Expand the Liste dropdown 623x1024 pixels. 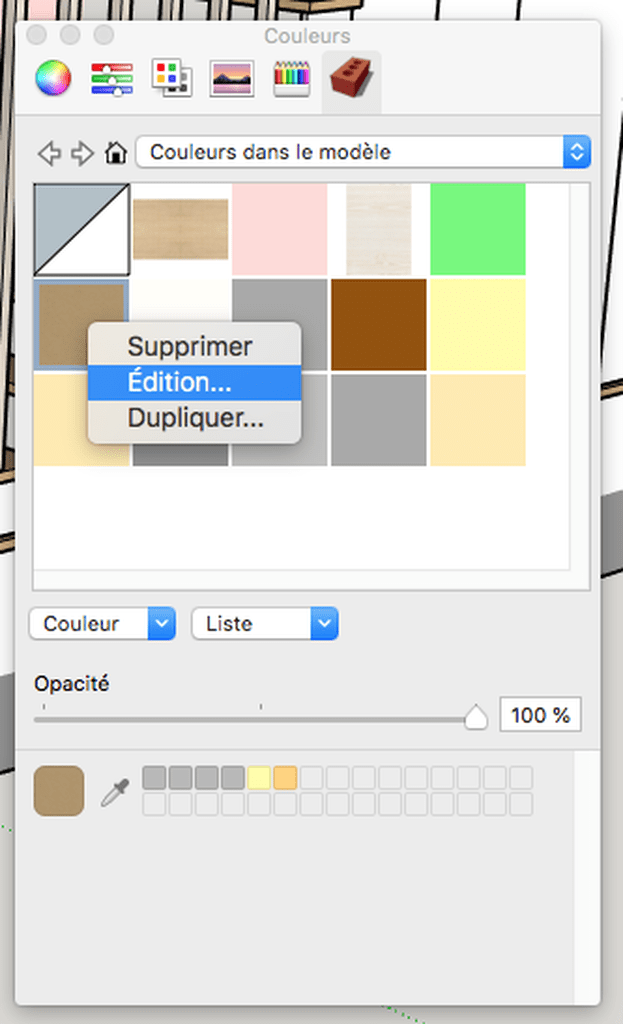click(264, 624)
